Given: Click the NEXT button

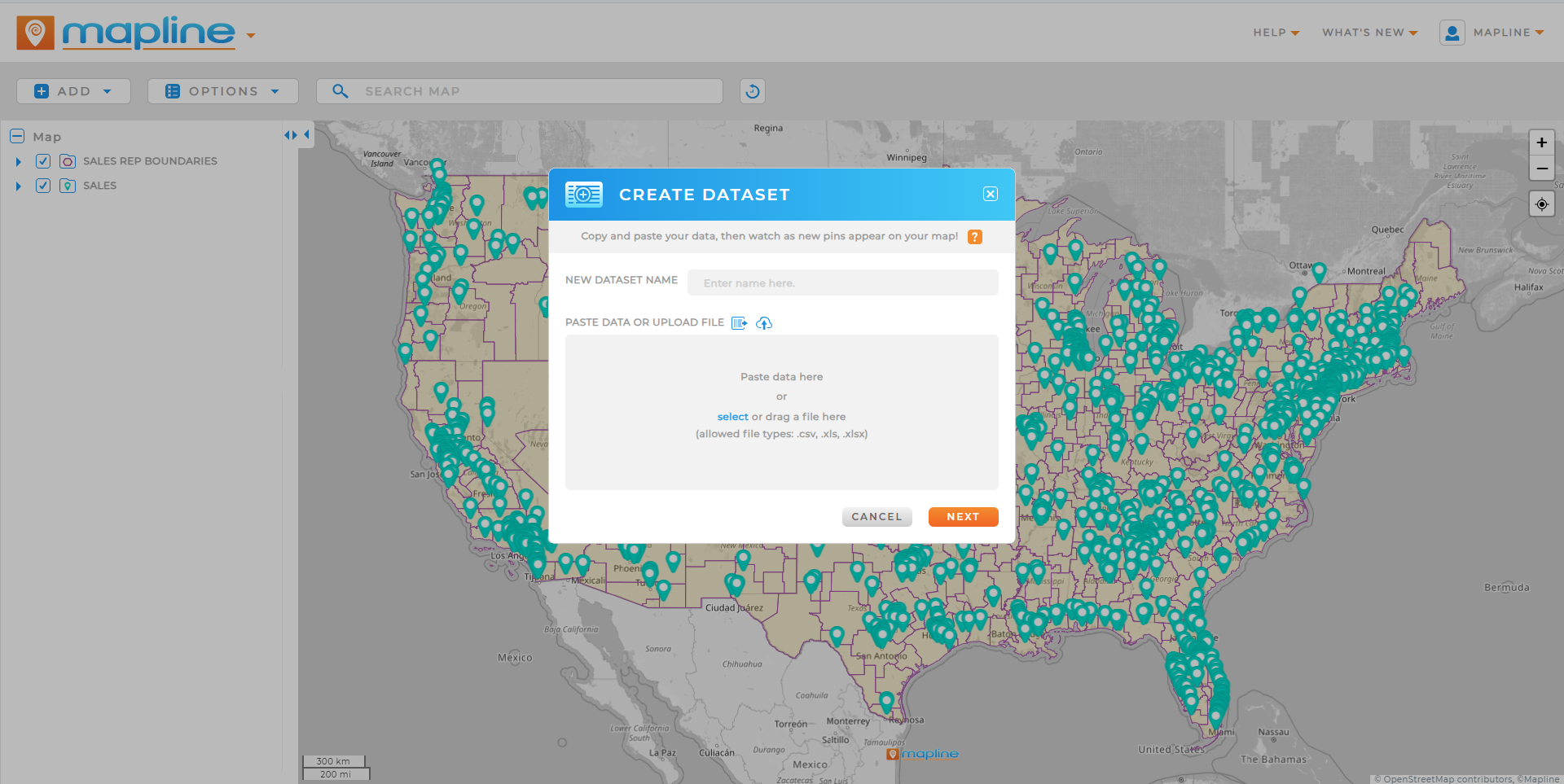Looking at the screenshot, I should (963, 517).
